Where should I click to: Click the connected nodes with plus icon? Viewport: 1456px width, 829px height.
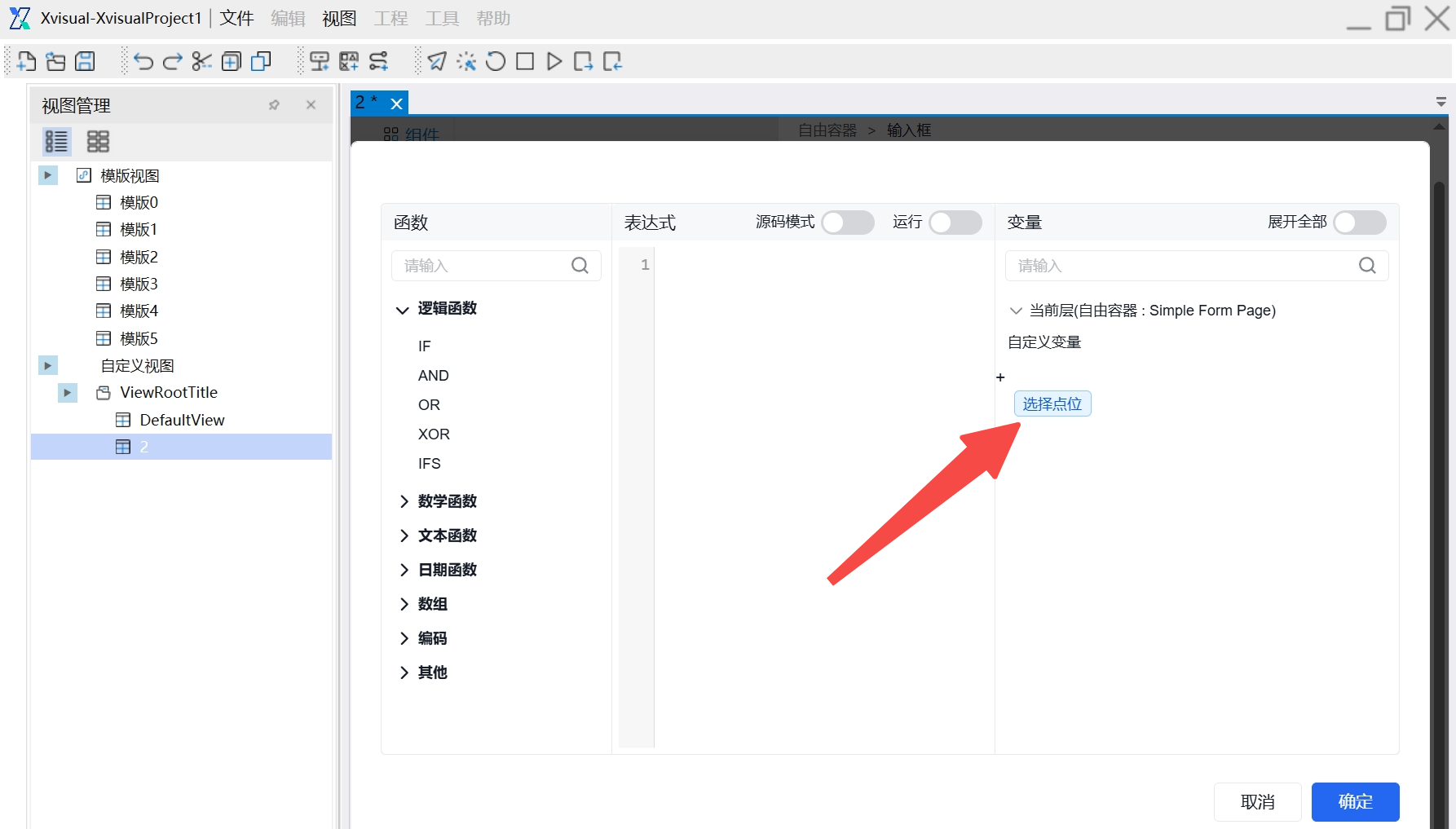click(x=378, y=61)
